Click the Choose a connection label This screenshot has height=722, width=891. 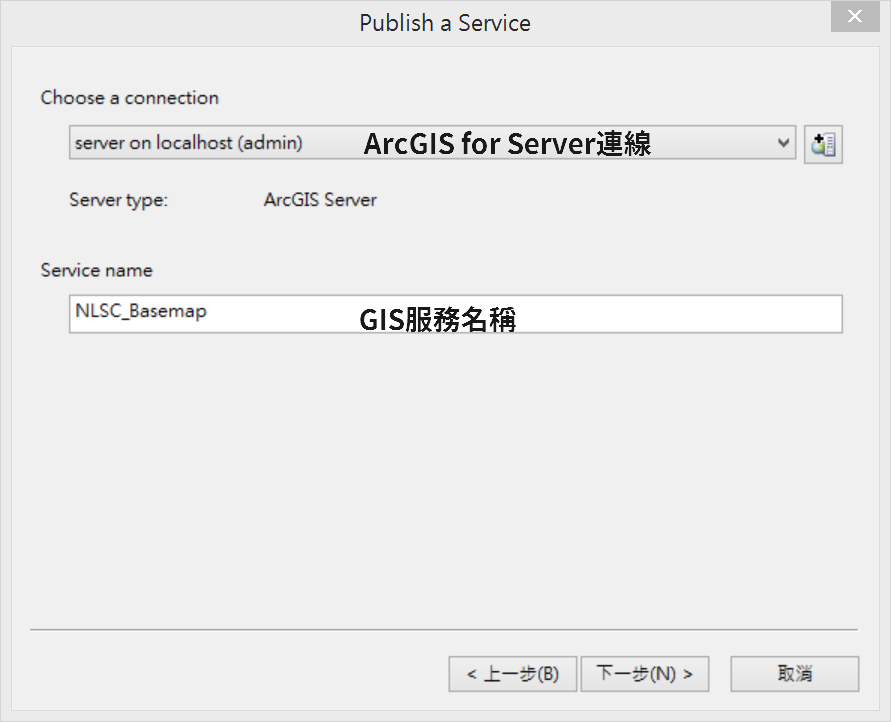pos(130,98)
